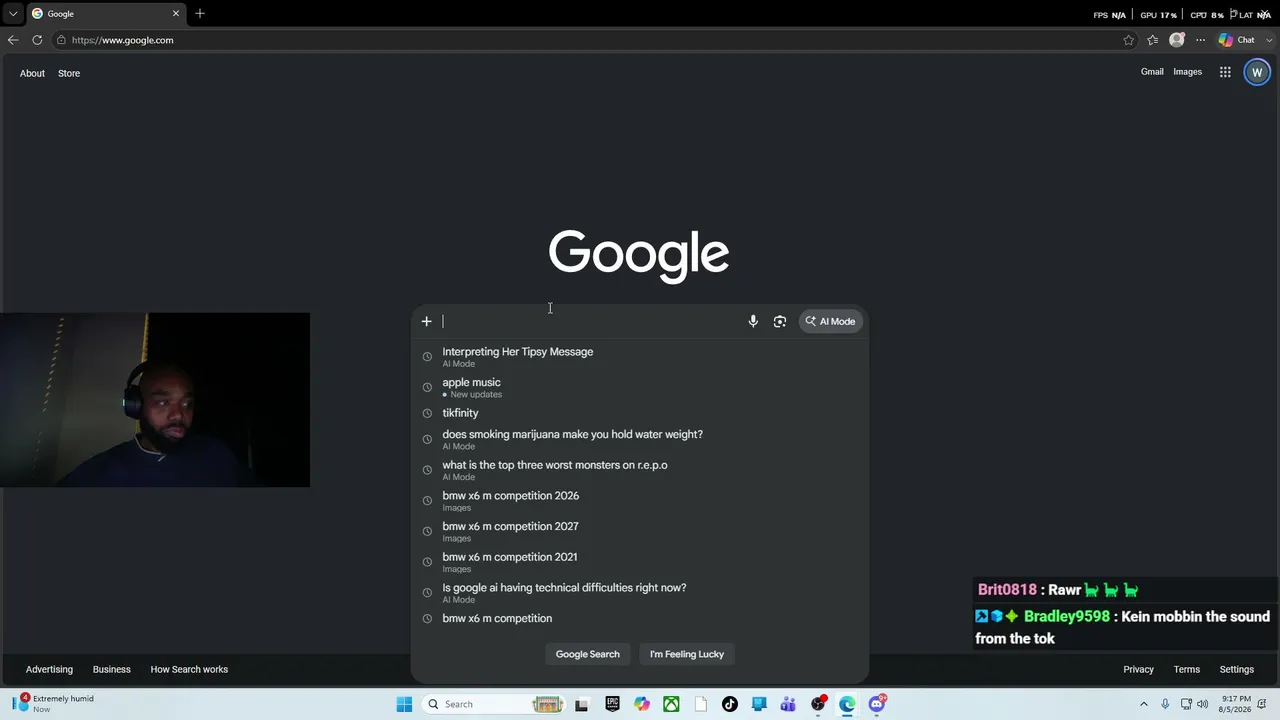
Task: Open the Edge Settings and more menu
Action: pyautogui.click(x=1201, y=40)
